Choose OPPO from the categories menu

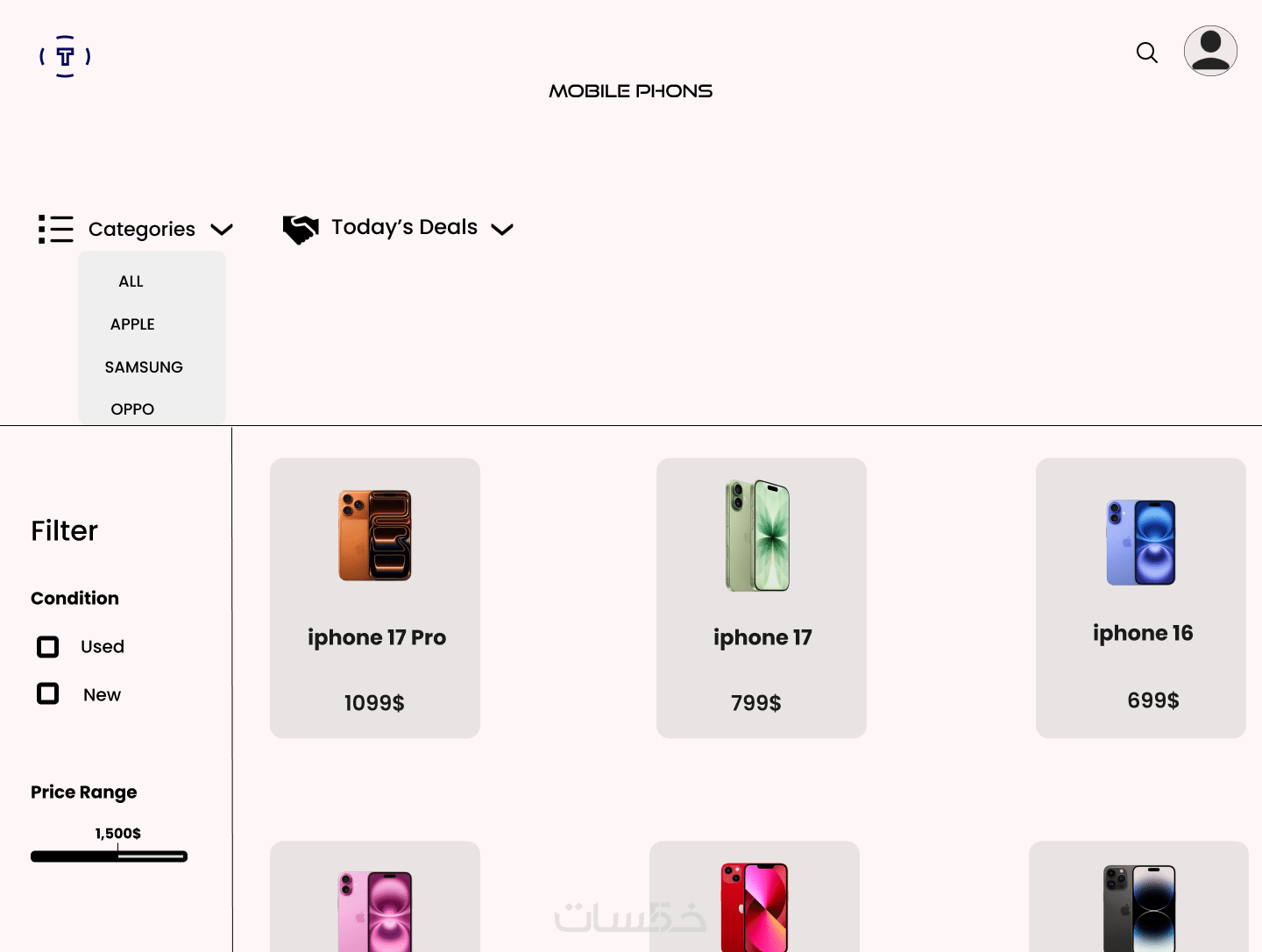click(x=132, y=409)
